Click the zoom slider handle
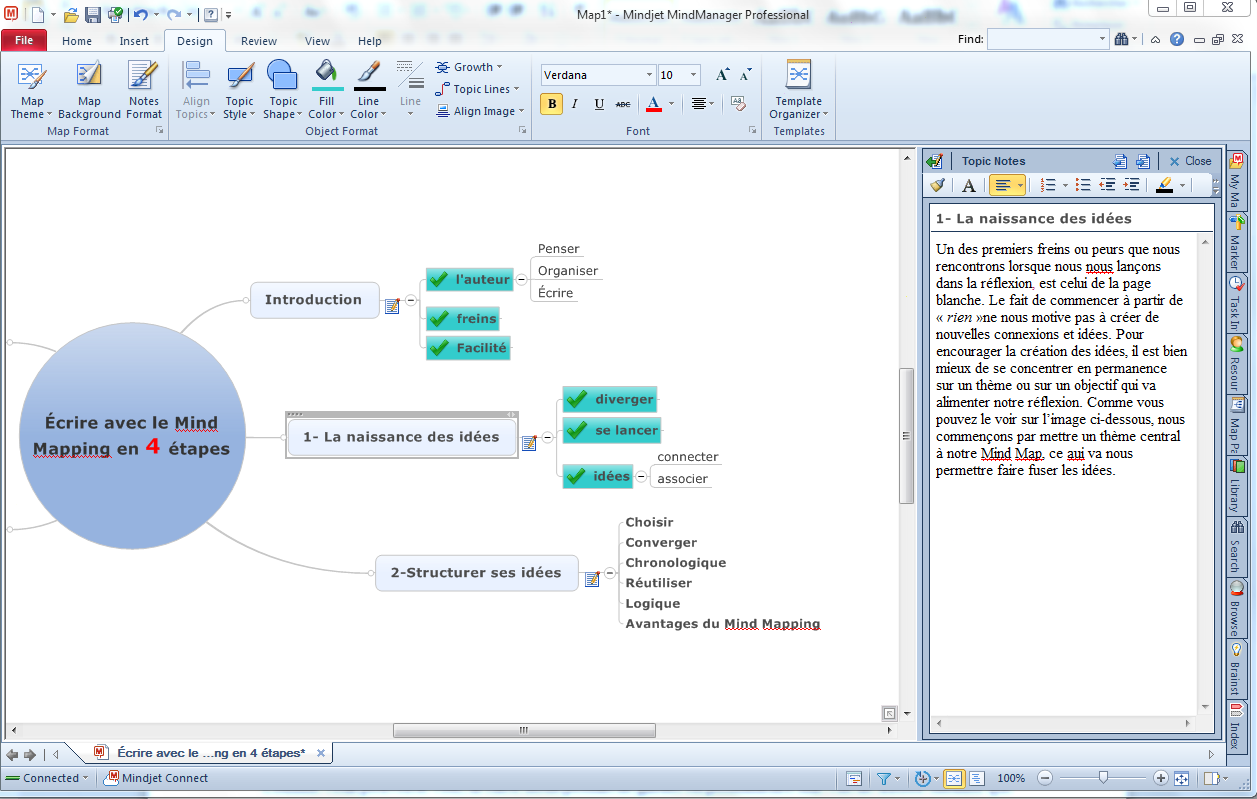Viewport: 1257px width, 799px height. pyautogui.click(x=1103, y=778)
